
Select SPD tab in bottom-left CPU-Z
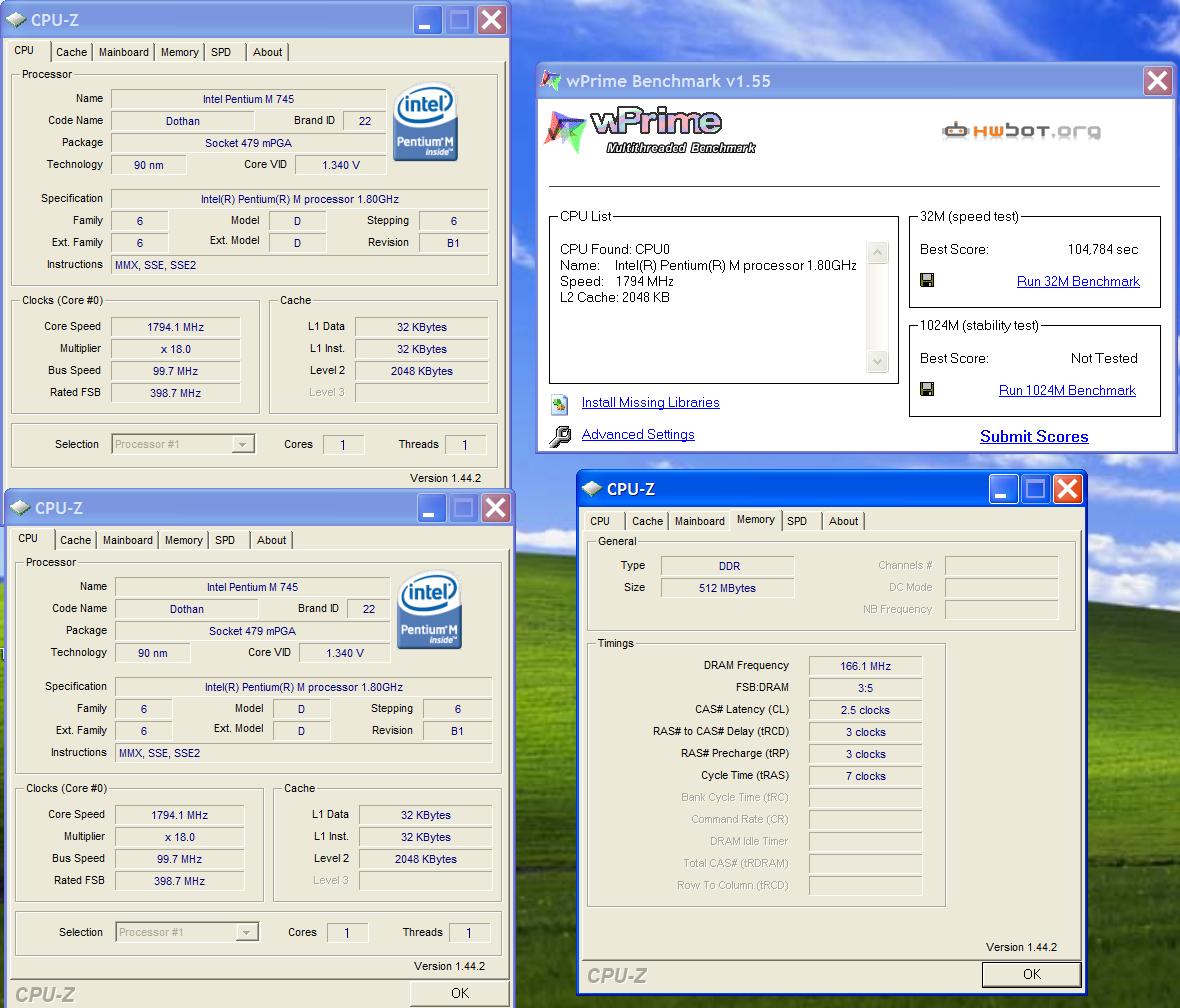coord(225,540)
